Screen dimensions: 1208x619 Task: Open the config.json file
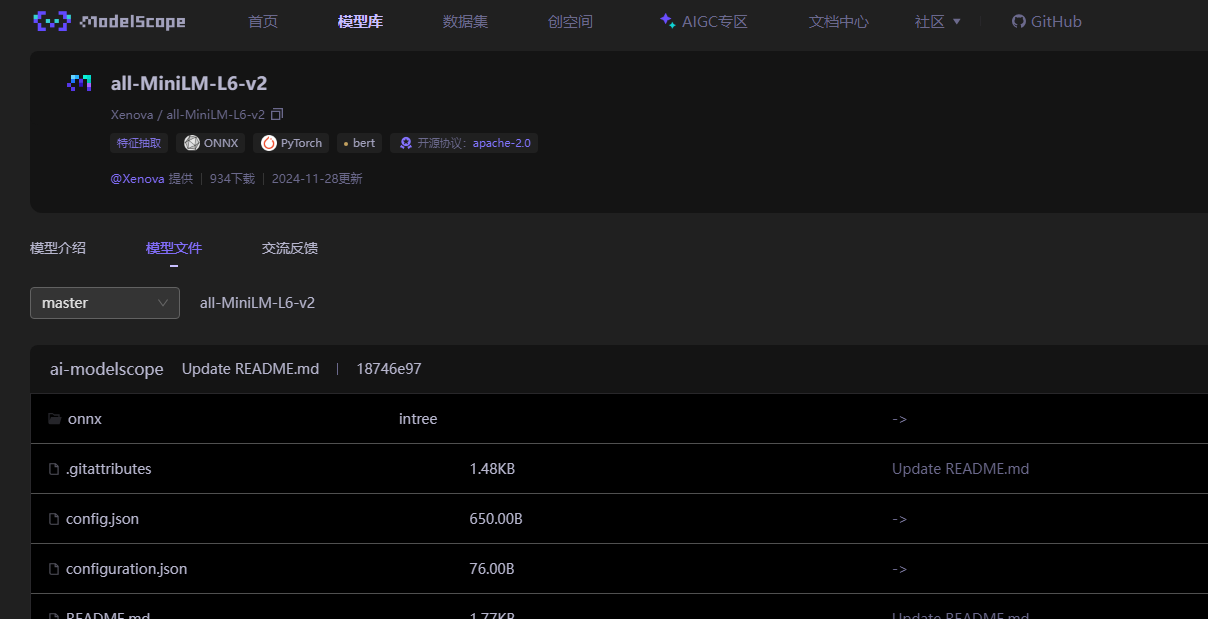pos(102,519)
